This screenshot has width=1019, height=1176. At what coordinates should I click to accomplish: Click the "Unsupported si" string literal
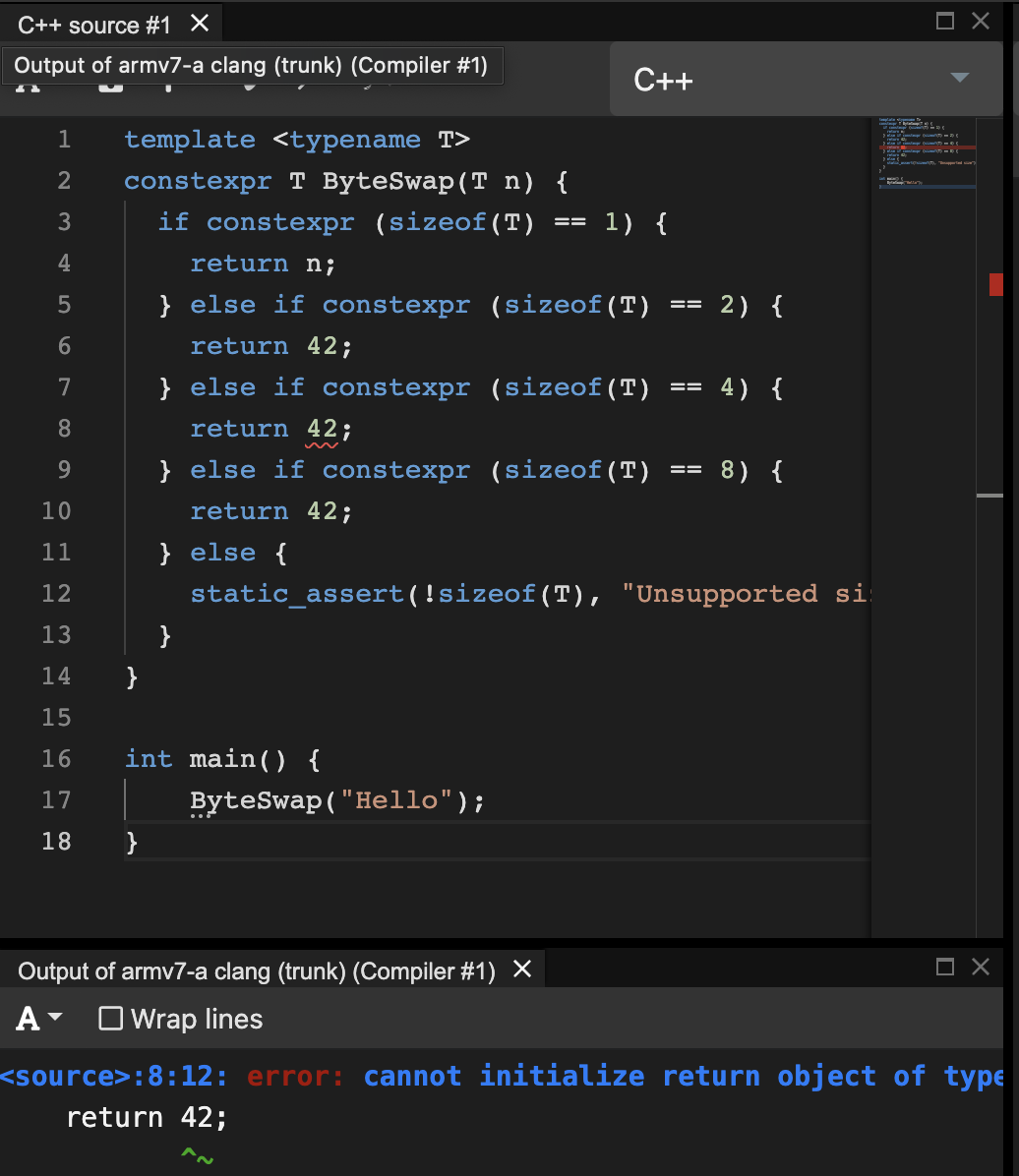pyautogui.click(x=746, y=594)
